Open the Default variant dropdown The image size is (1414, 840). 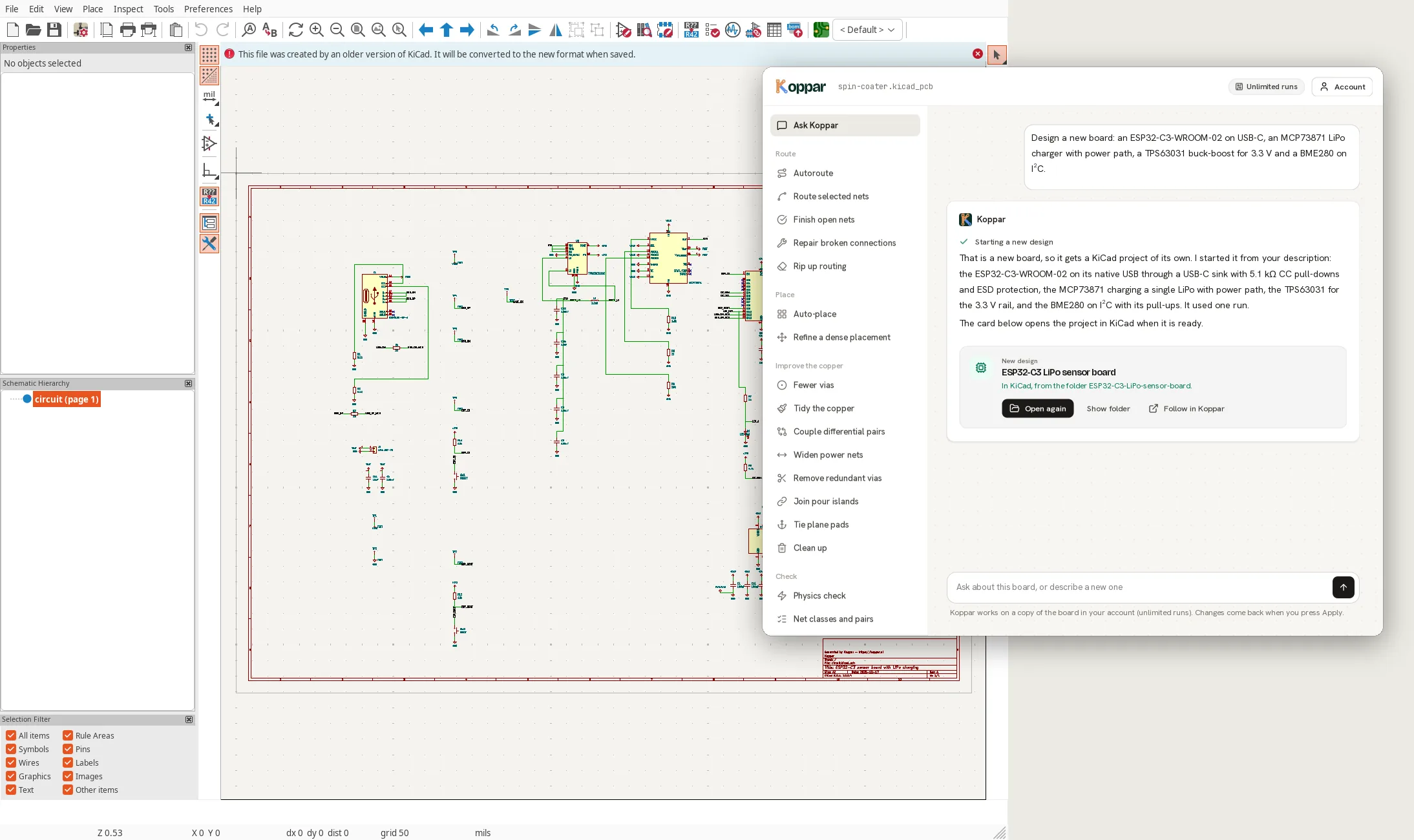tap(867, 30)
